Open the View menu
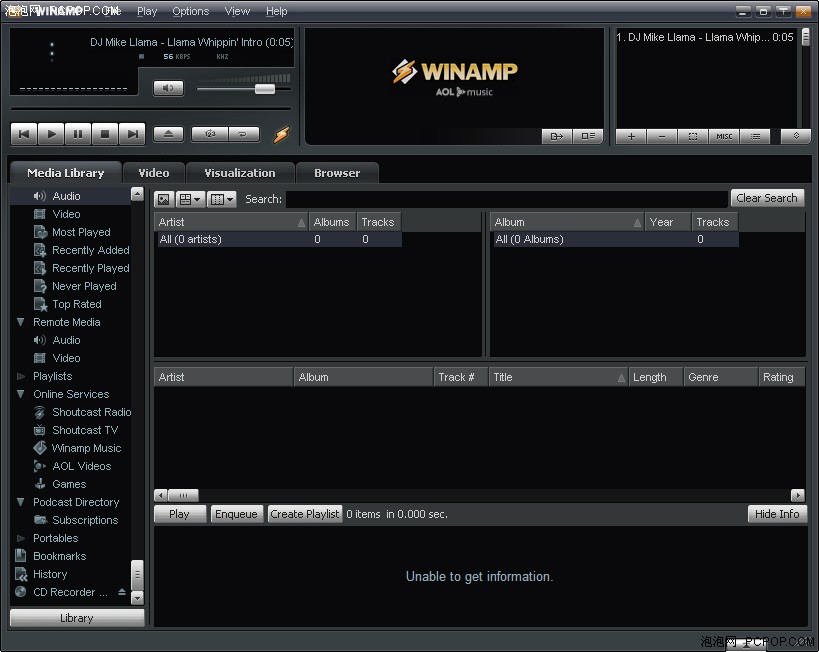 pos(237,11)
